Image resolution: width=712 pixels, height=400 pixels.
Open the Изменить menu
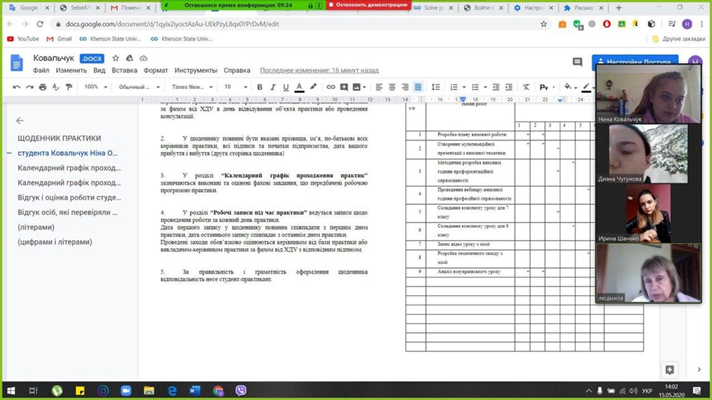tap(71, 70)
